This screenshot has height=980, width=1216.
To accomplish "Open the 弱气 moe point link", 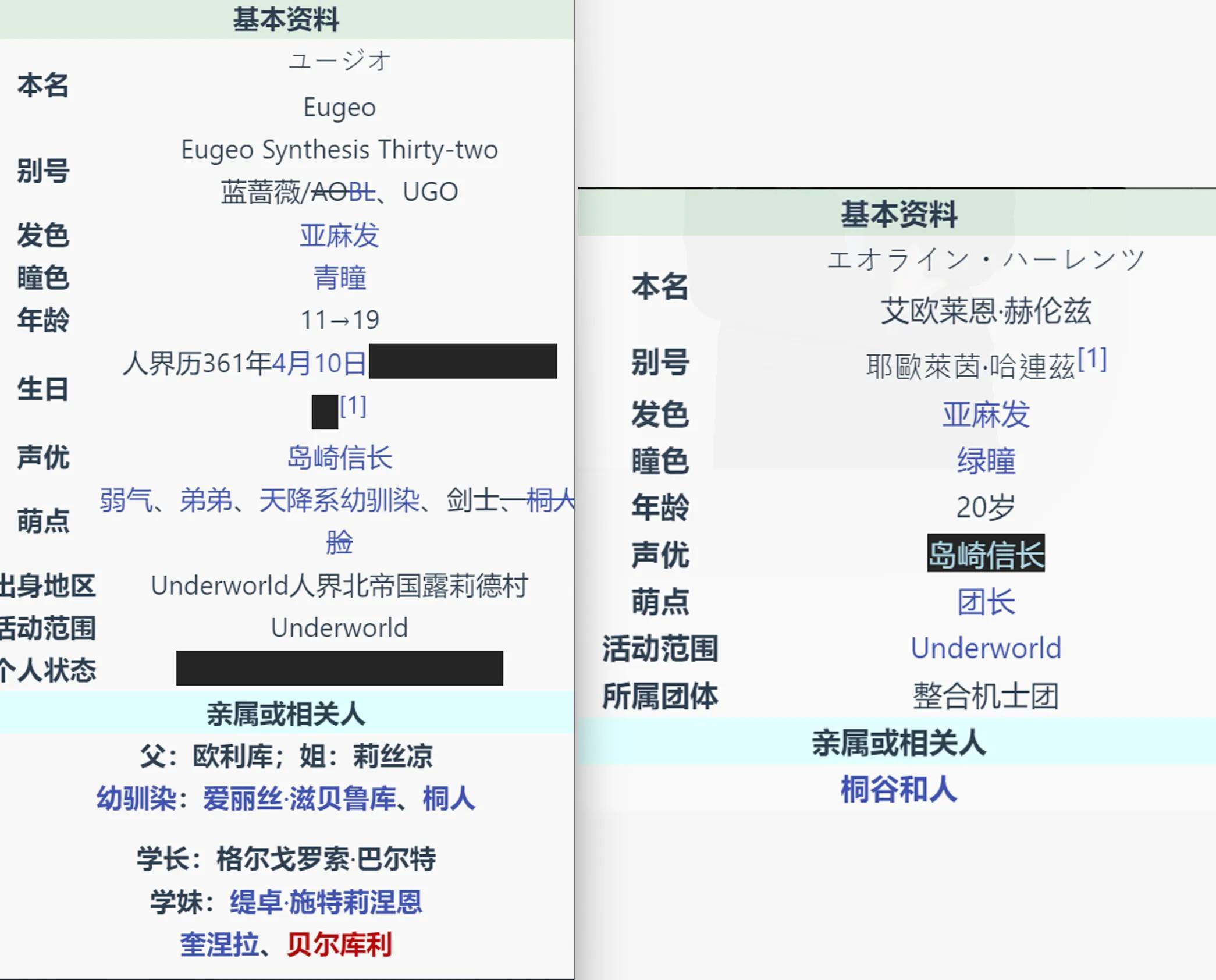I will [126, 500].
